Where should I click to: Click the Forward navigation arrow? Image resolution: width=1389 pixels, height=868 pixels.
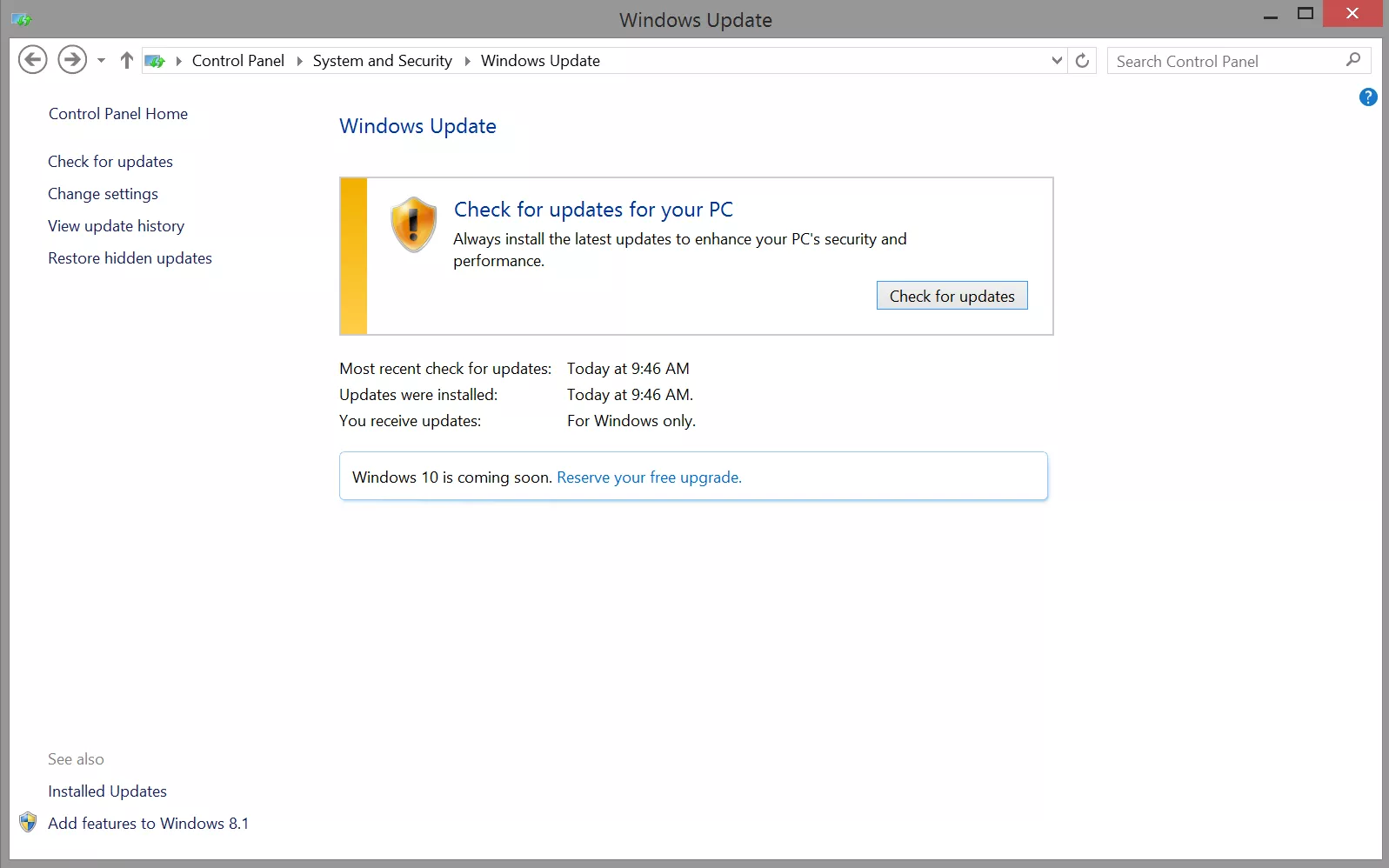click(72, 60)
